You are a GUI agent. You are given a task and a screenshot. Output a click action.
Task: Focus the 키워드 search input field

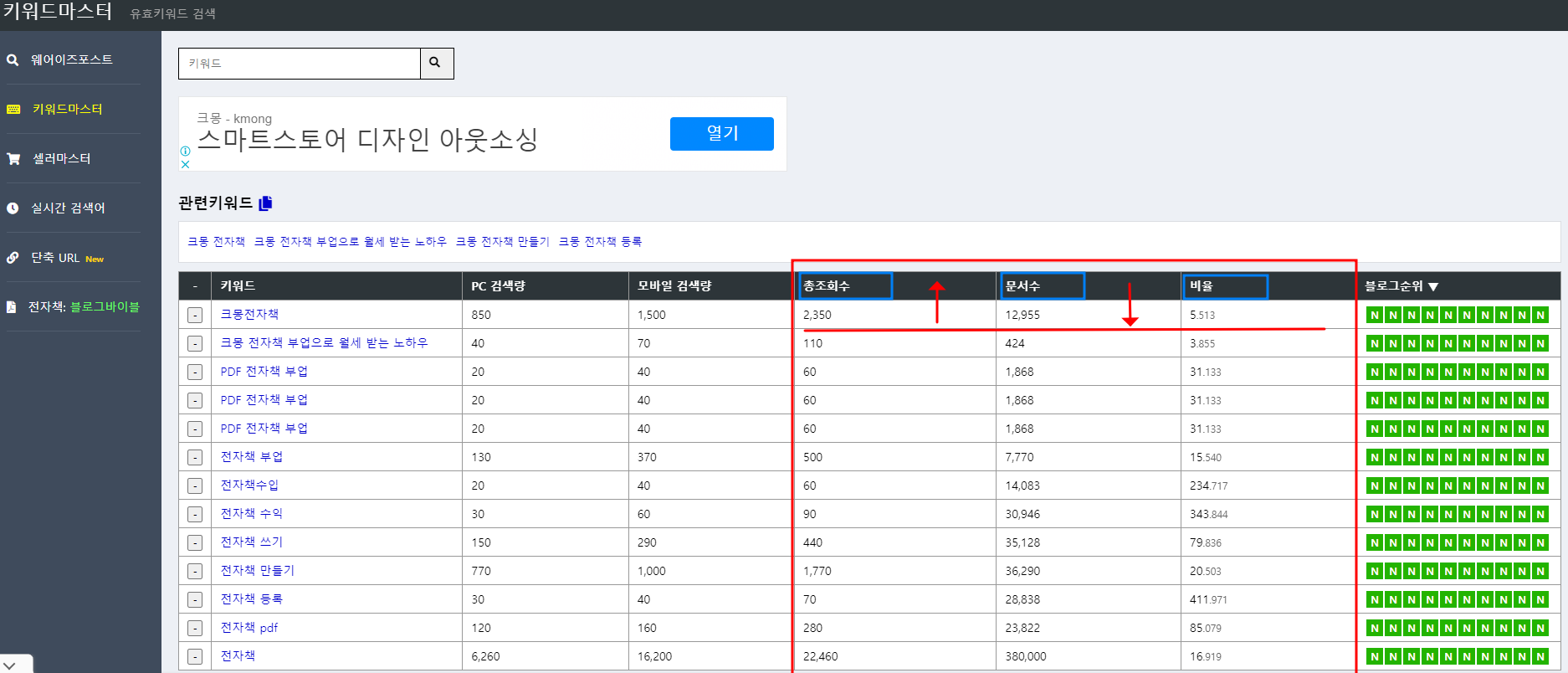299,64
